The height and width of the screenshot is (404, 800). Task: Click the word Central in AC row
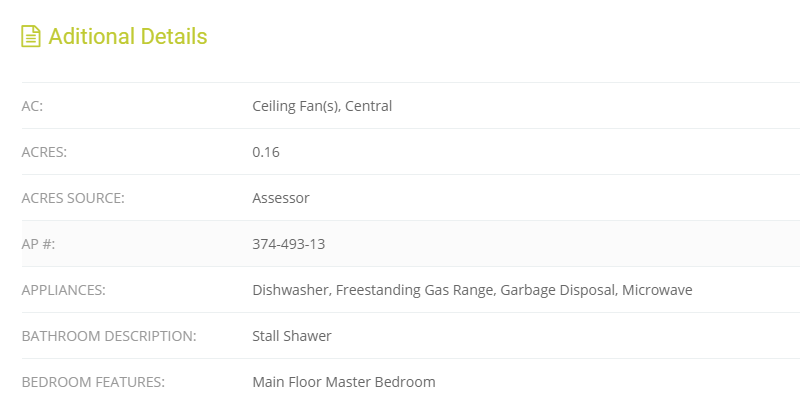(369, 106)
